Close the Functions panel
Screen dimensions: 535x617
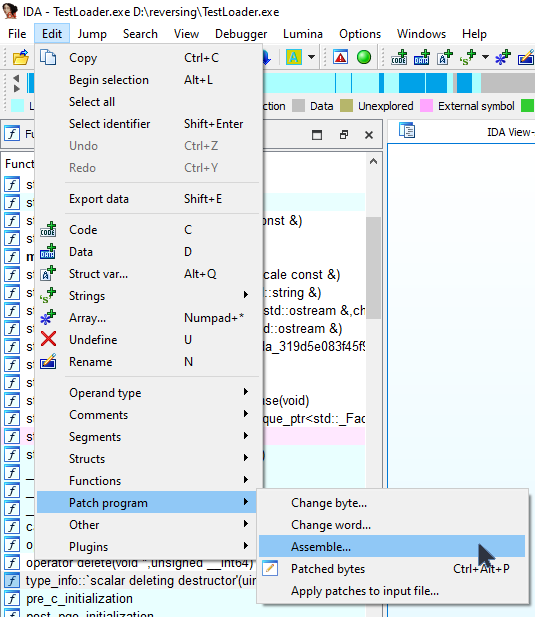click(369, 135)
